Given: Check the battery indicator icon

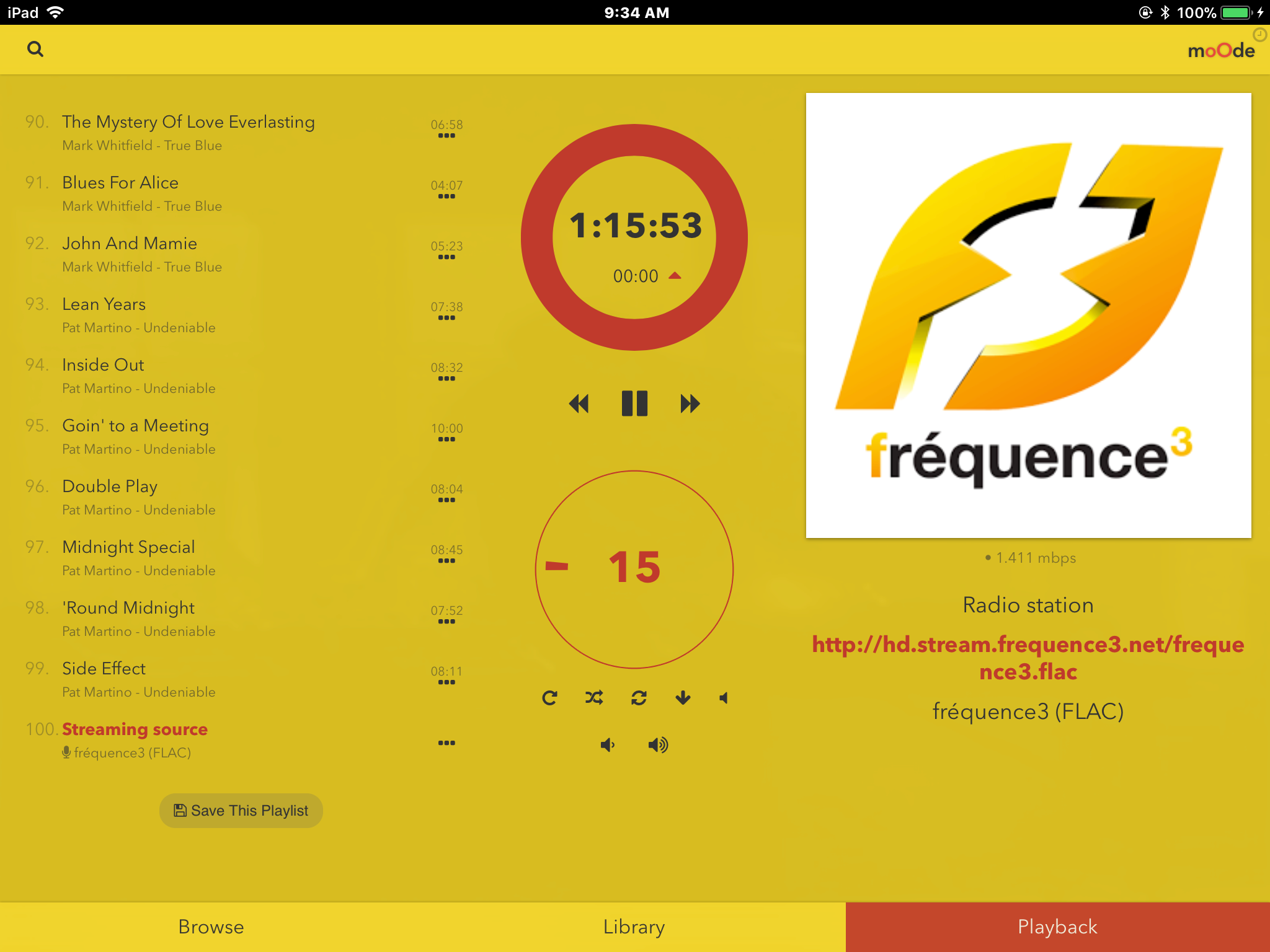Looking at the screenshot, I should tap(1236, 12).
